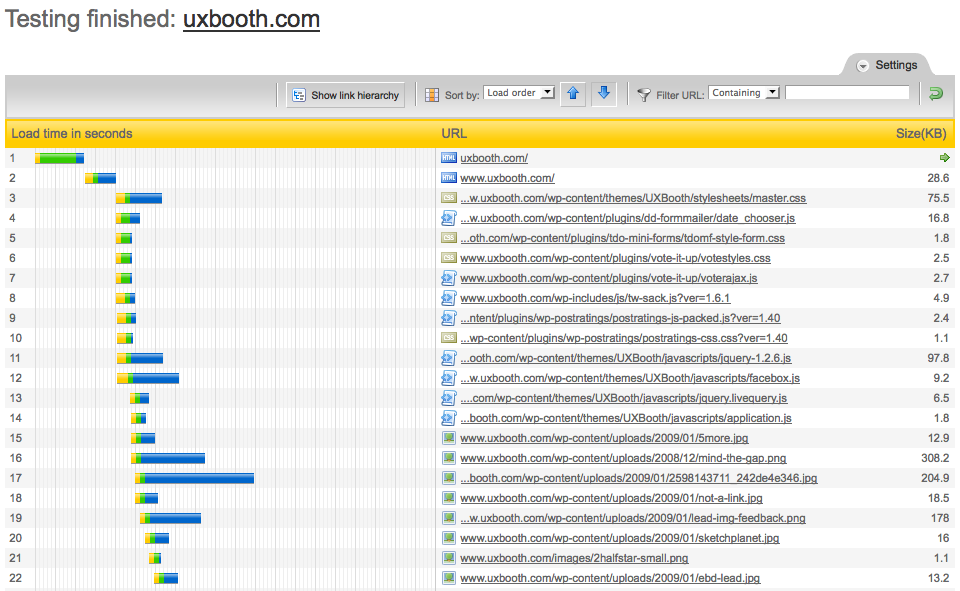960x591 pixels.
Task: Open the tw-sack.js?ver=1.6.1 link
Action: click(595, 298)
